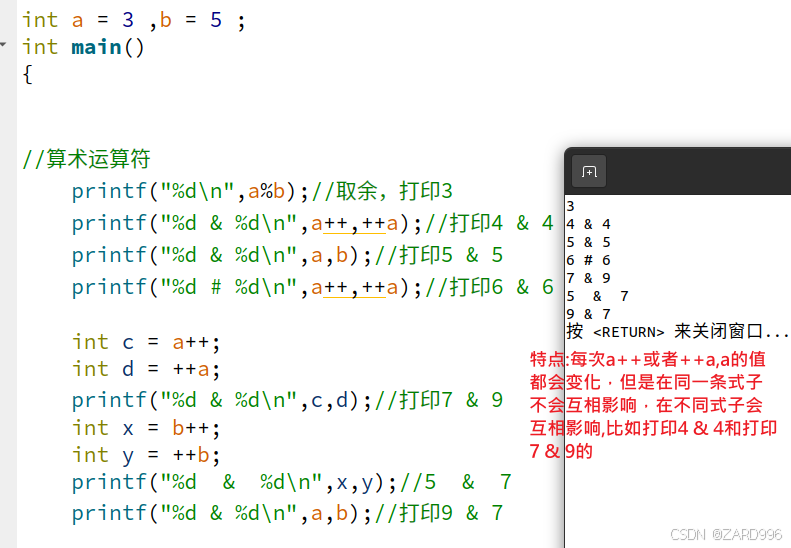
Task: Click the line 'int y = ++b;'
Action: click(146, 455)
